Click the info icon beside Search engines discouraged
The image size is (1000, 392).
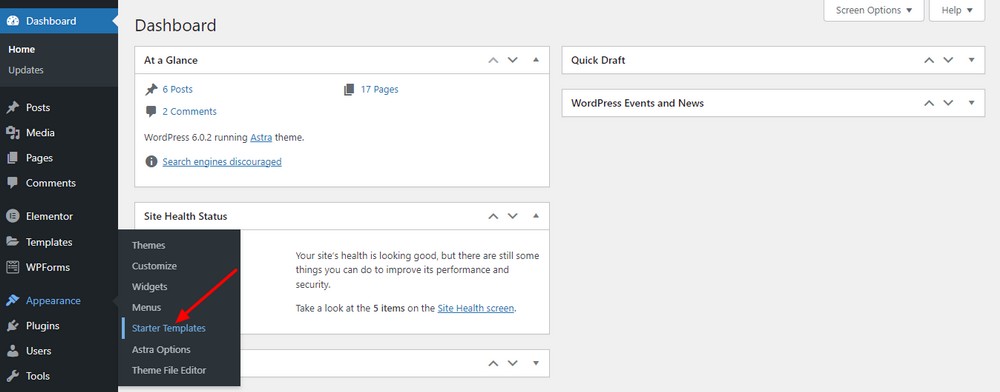(151, 162)
